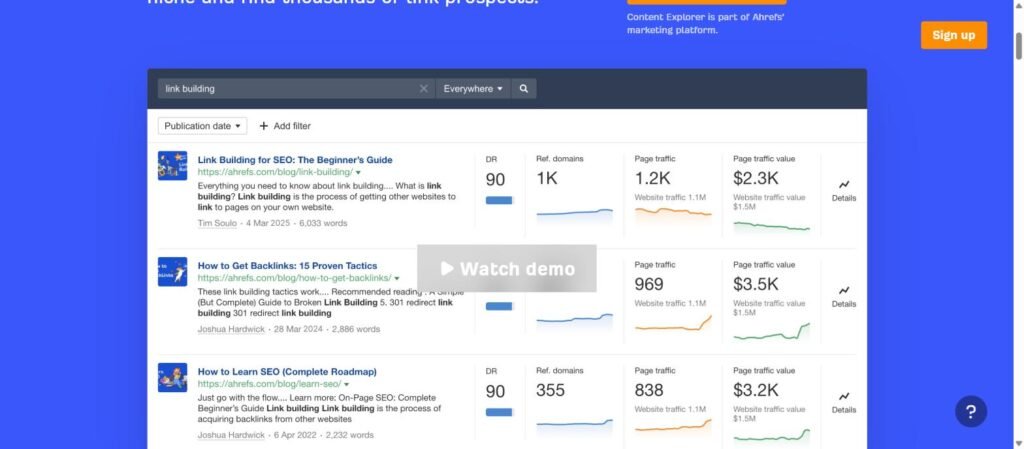
Task: Click the $3.5K Page traffic value
Action: [756, 285]
